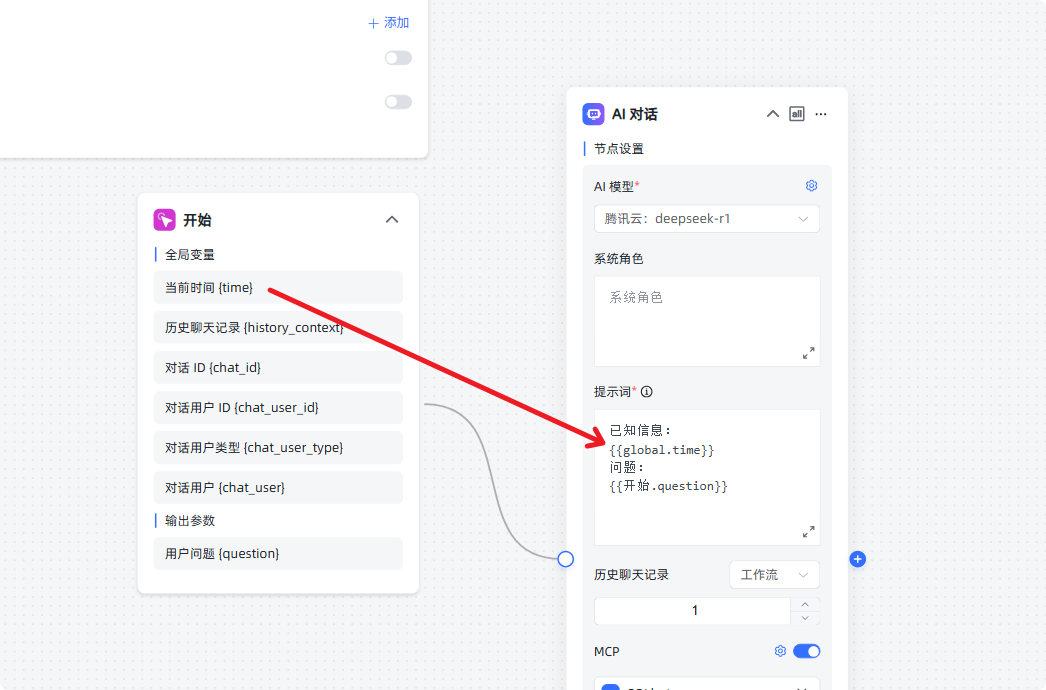Select the 对话 ID {chat_id} variable

pos(278,368)
